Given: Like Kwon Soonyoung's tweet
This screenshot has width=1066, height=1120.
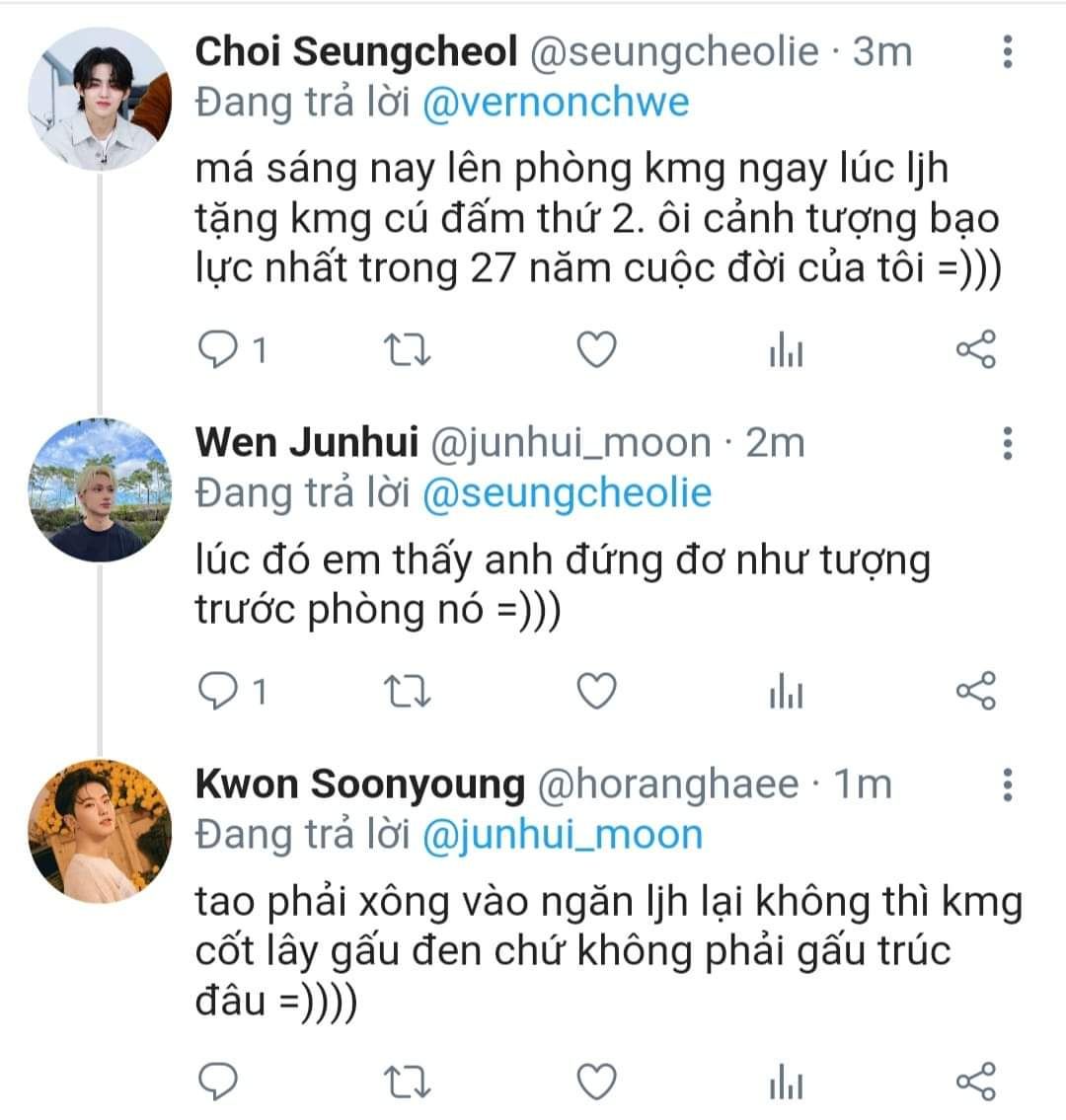Looking at the screenshot, I should coord(596,1082).
